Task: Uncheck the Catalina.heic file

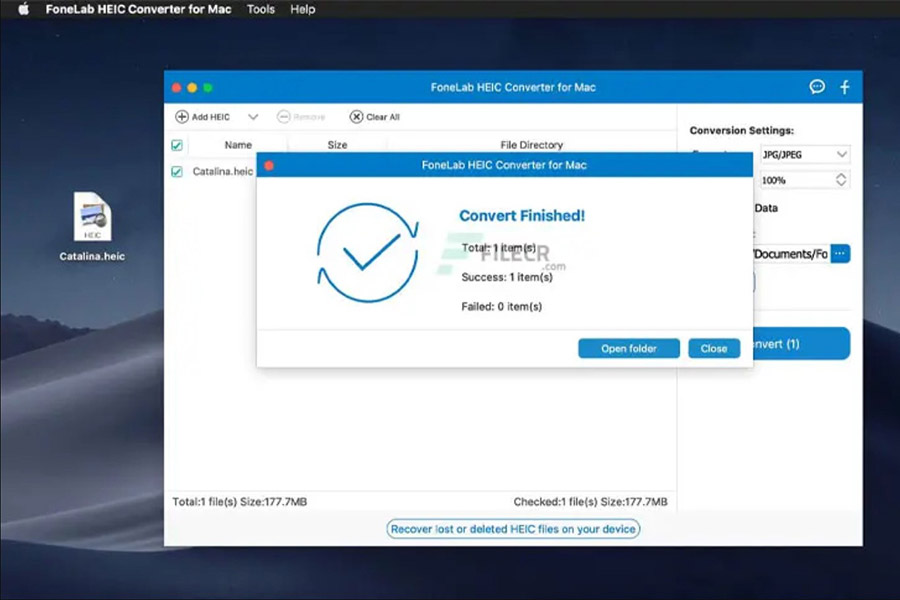Action: pyautogui.click(x=177, y=170)
